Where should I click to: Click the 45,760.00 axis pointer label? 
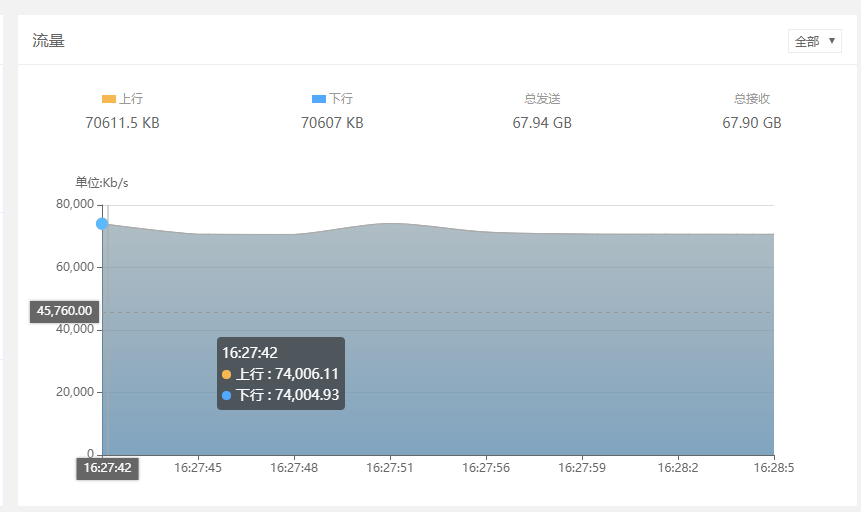64,311
